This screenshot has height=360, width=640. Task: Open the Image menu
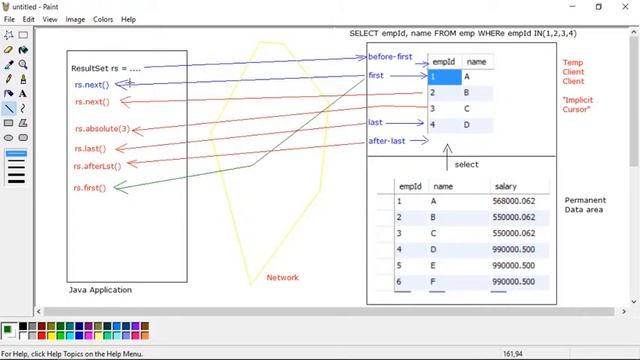pos(75,19)
